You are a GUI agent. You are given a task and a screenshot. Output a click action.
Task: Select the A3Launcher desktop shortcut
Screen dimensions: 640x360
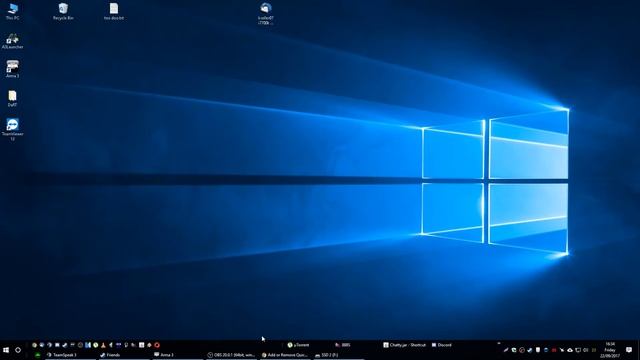[x=13, y=41]
